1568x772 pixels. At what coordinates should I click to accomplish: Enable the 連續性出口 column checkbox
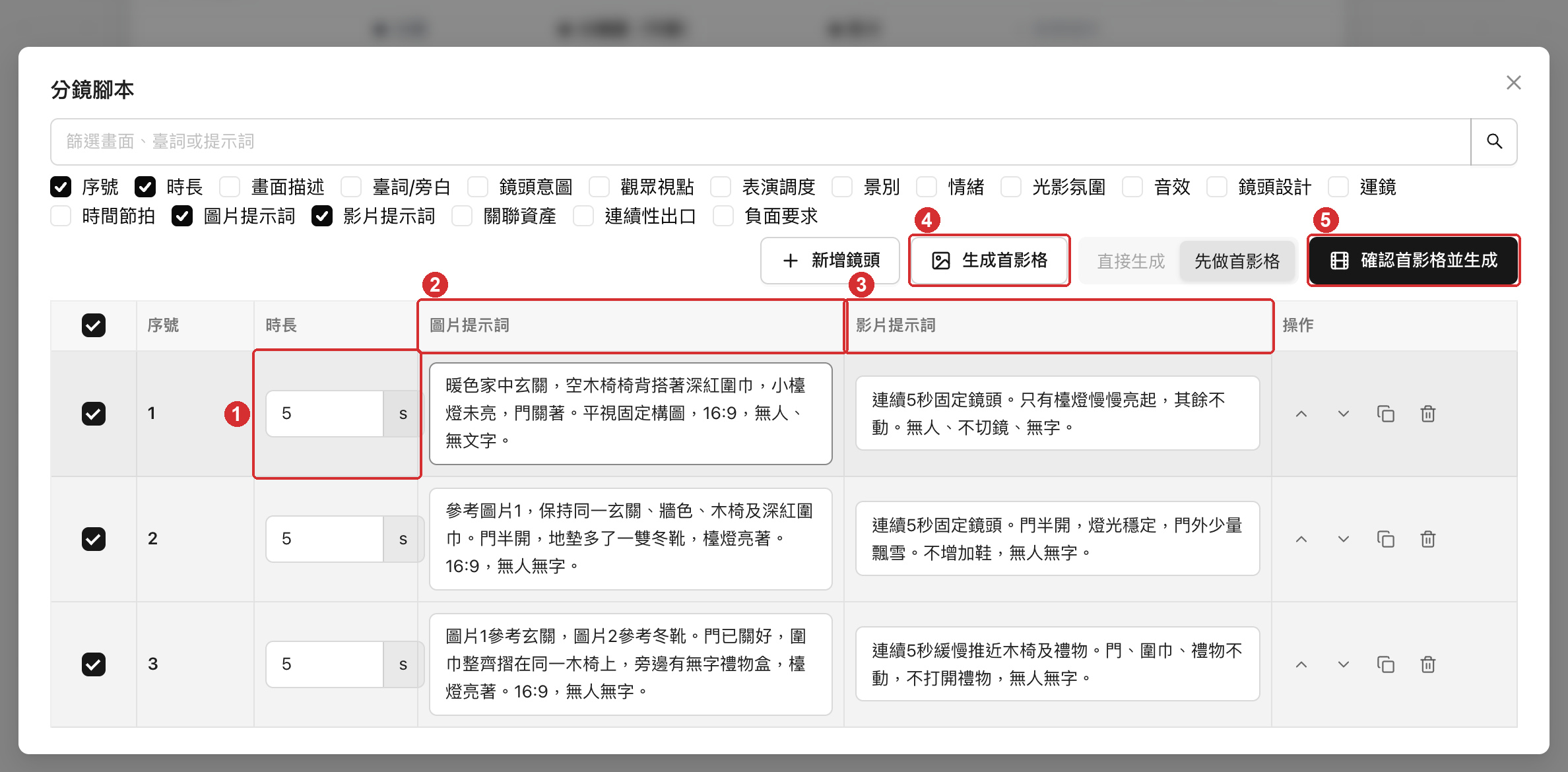(583, 216)
